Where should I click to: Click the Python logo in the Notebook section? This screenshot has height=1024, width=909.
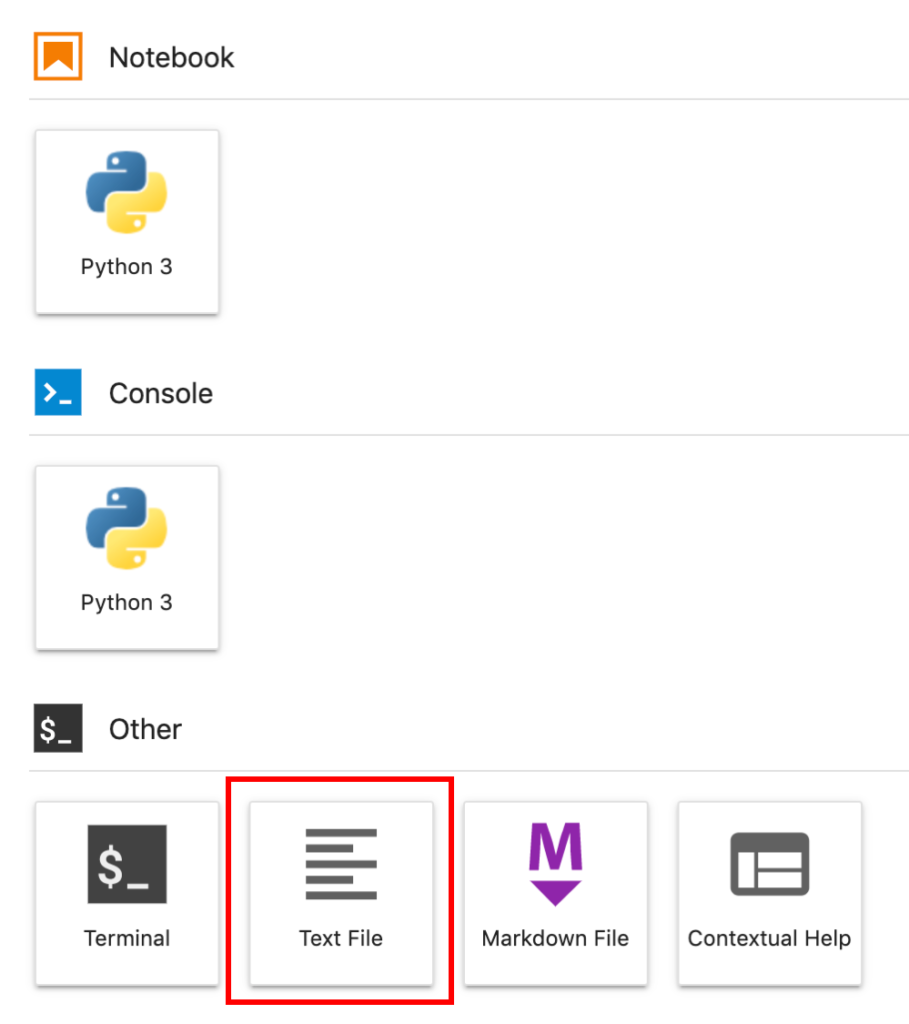point(126,193)
